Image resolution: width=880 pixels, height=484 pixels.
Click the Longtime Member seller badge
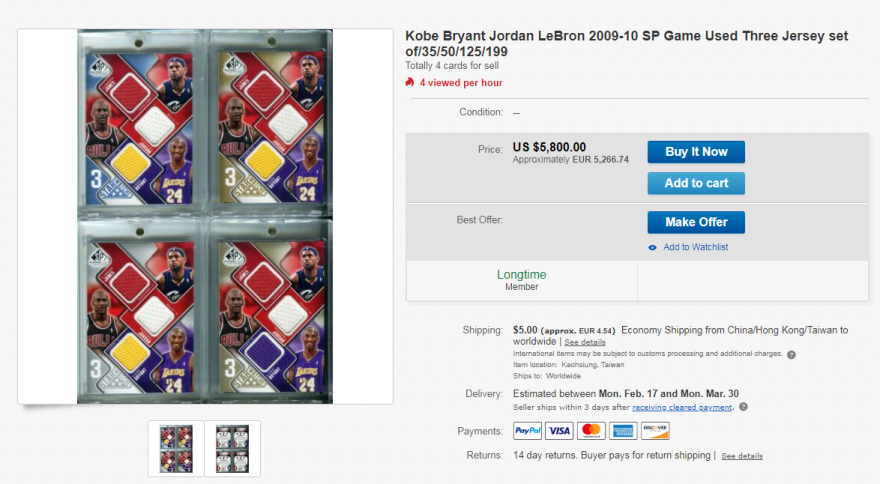[521, 280]
